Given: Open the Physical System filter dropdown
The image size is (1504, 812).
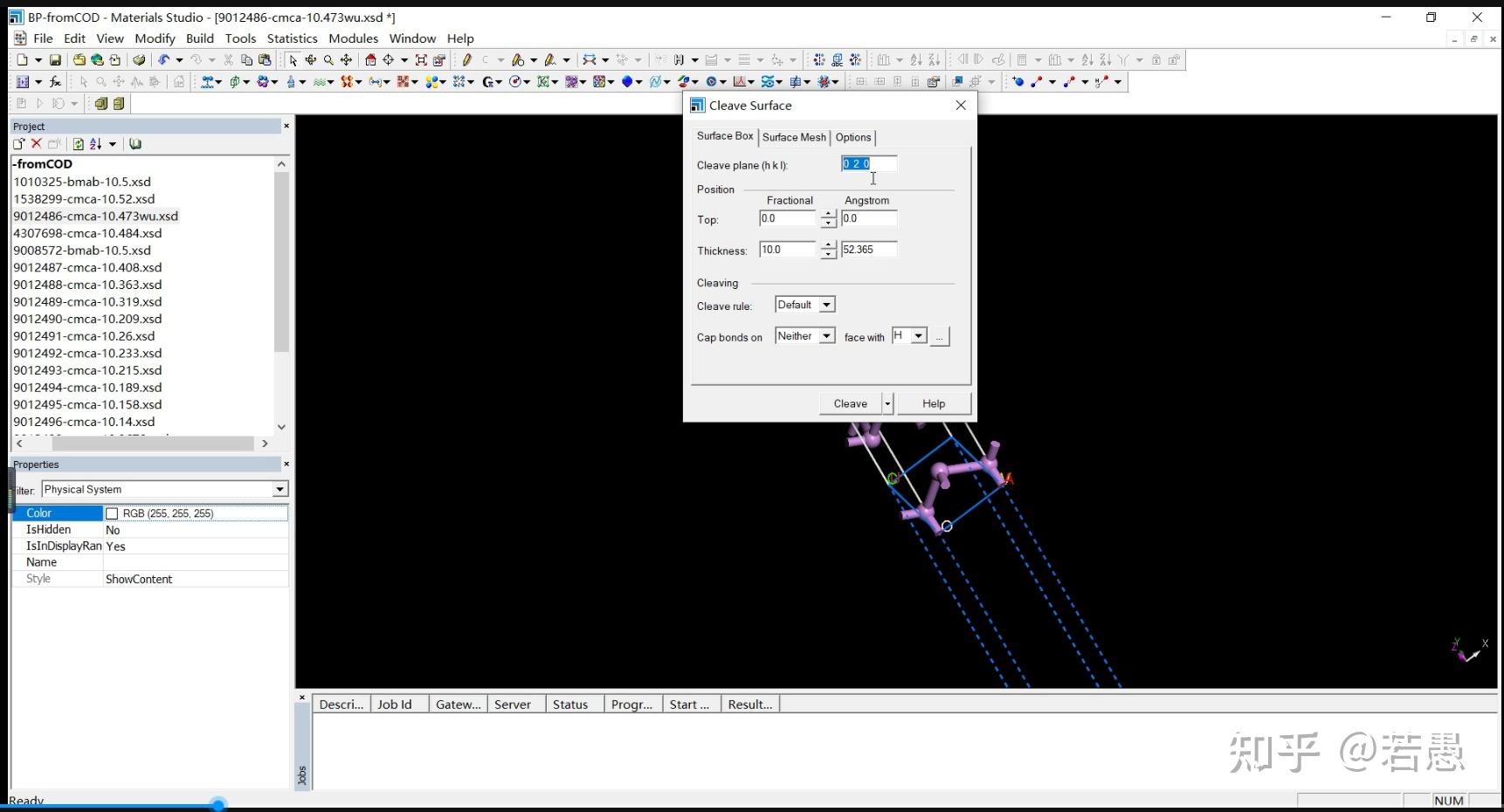Looking at the screenshot, I should click(279, 490).
